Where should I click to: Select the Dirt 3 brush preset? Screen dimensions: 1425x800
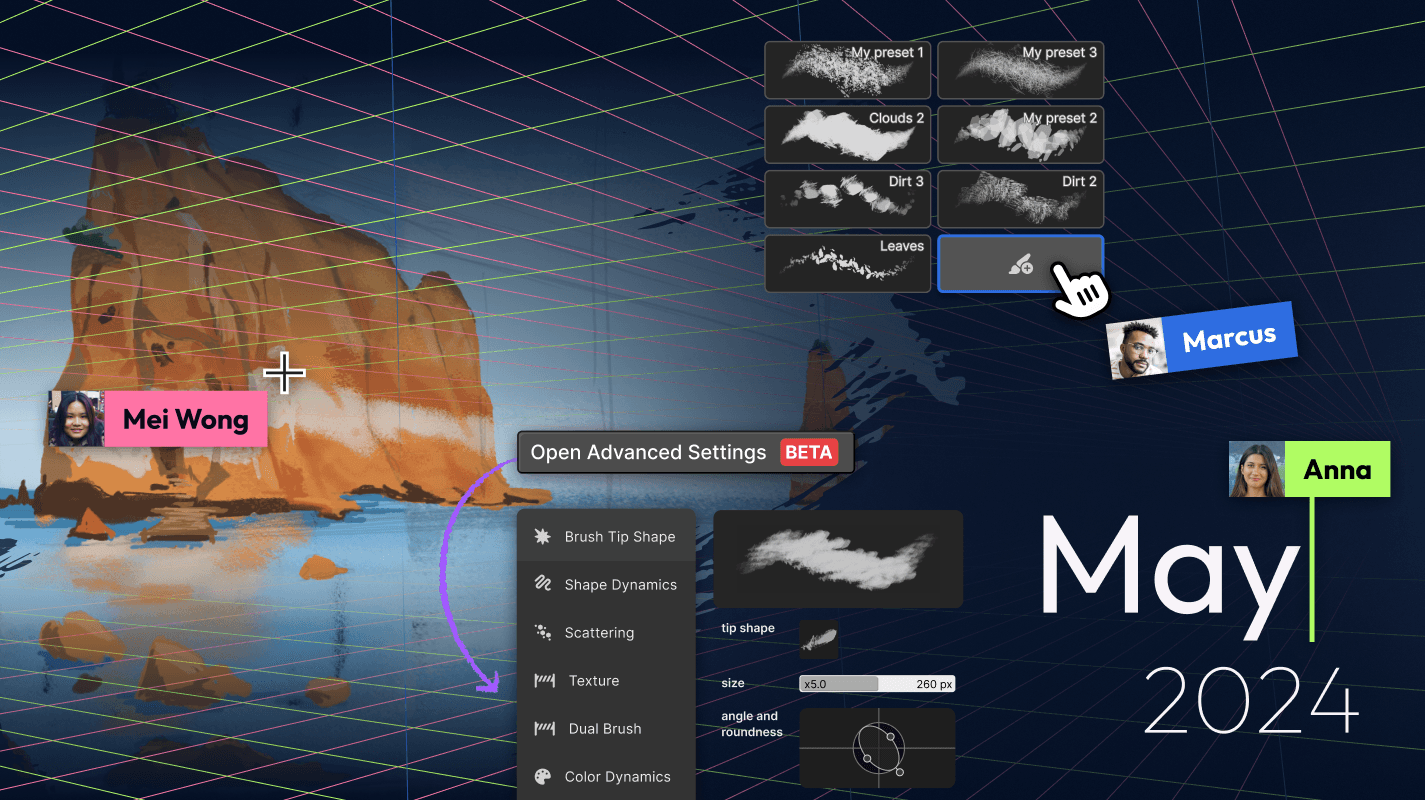(x=847, y=199)
